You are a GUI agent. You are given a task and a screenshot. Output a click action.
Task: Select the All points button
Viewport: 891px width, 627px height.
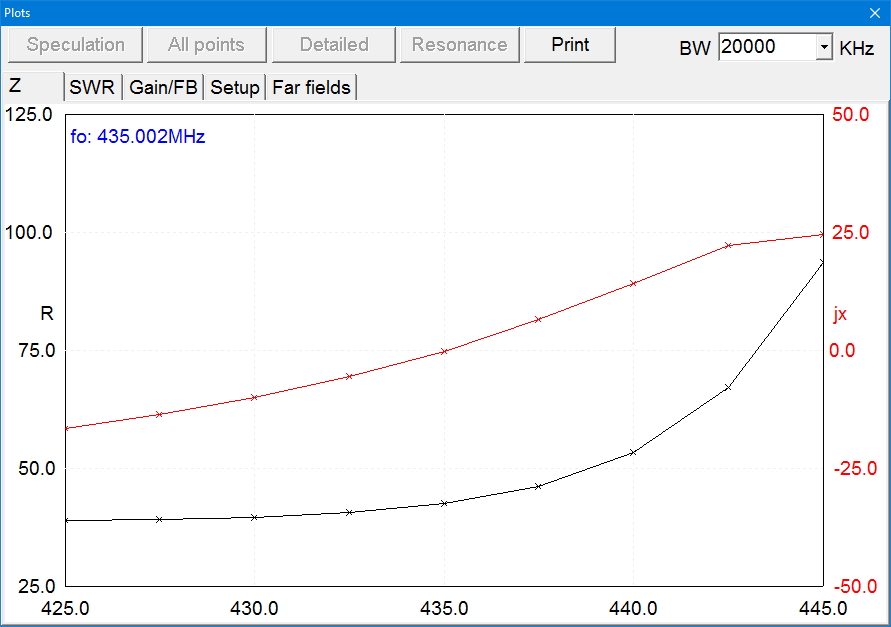[x=206, y=45]
